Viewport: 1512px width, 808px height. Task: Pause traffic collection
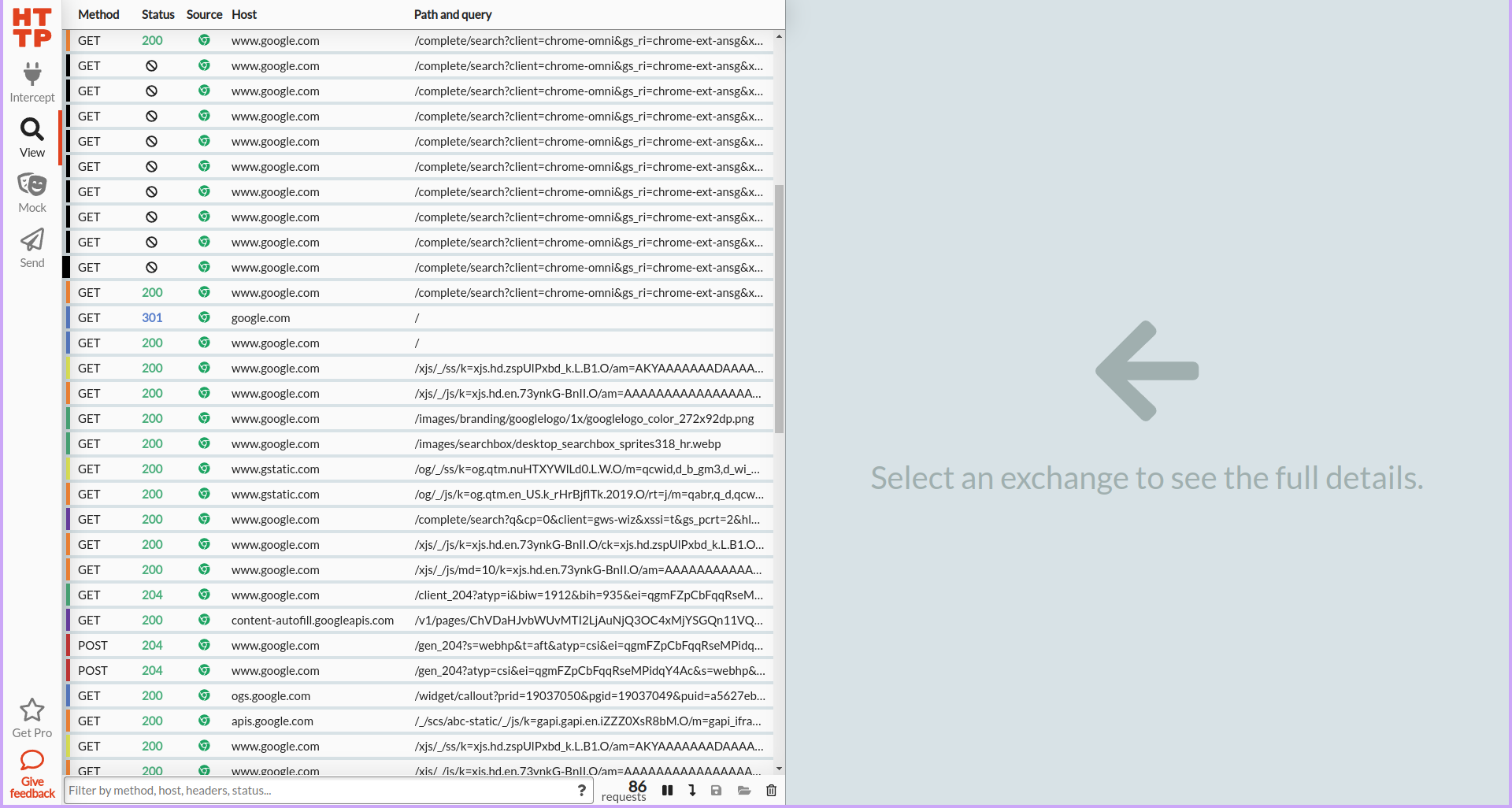click(x=667, y=791)
